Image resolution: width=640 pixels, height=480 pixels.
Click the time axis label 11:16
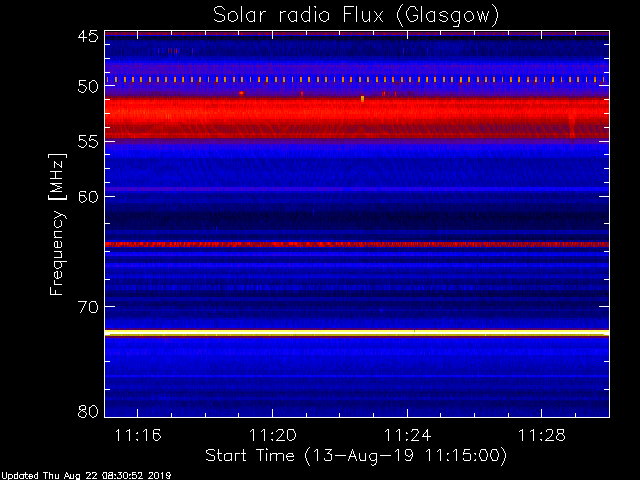pos(138,436)
